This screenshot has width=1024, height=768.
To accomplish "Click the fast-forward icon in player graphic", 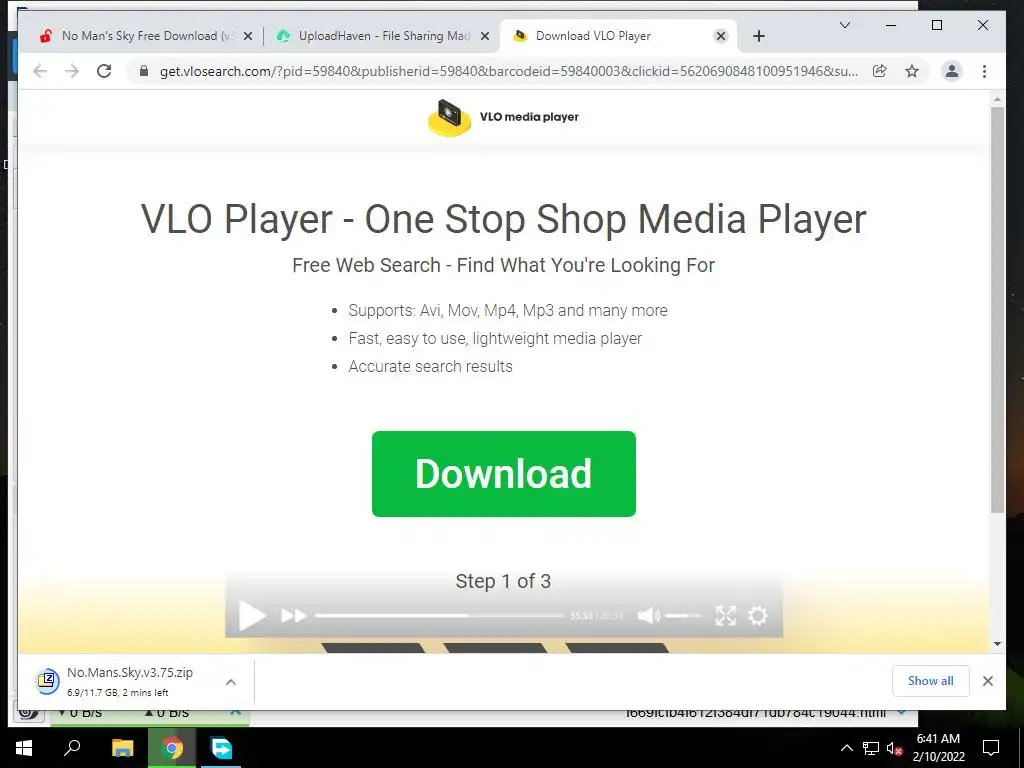I will click(x=293, y=615).
